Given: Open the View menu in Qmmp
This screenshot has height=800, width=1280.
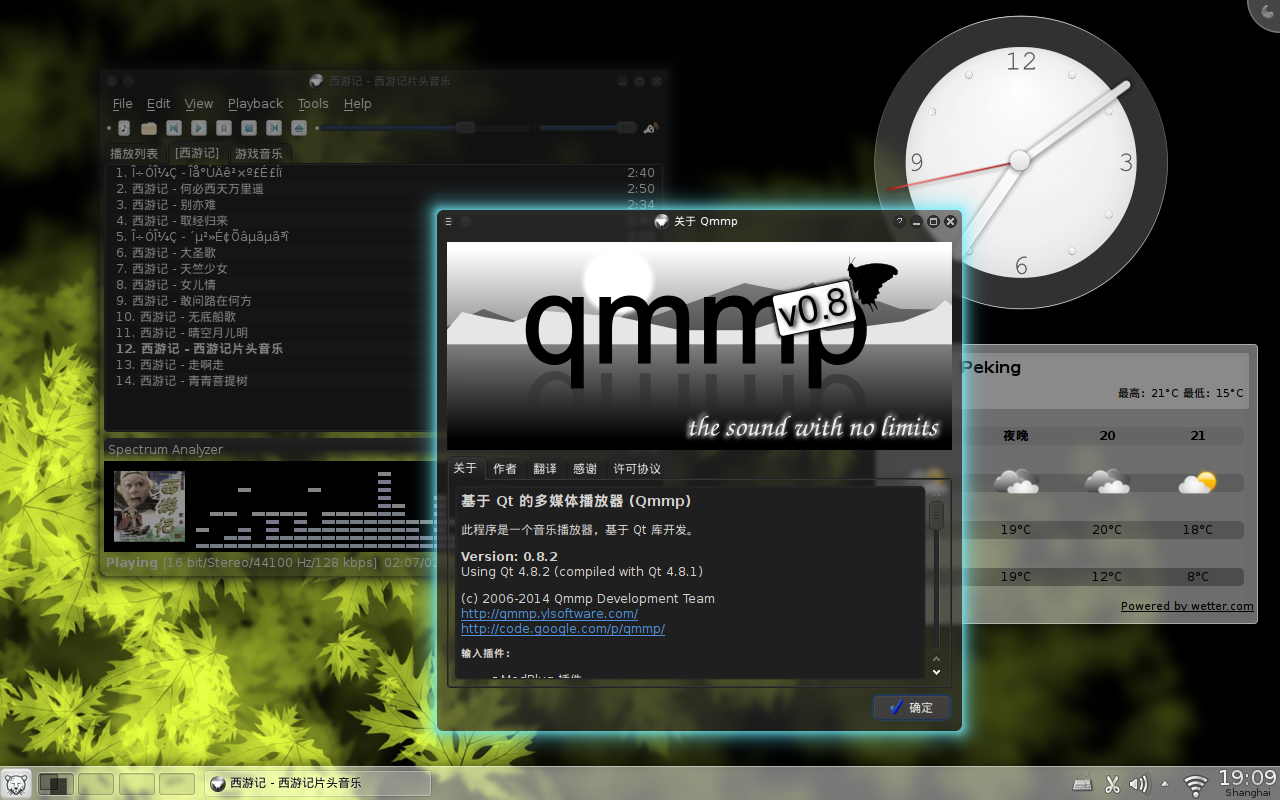Looking at the screenshot, I should (x=199, y=104).
